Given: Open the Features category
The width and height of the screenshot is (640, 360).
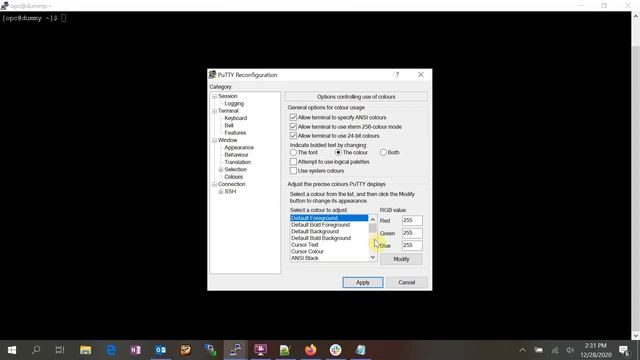Looking at the screenshot, I should tap(235, 133).
